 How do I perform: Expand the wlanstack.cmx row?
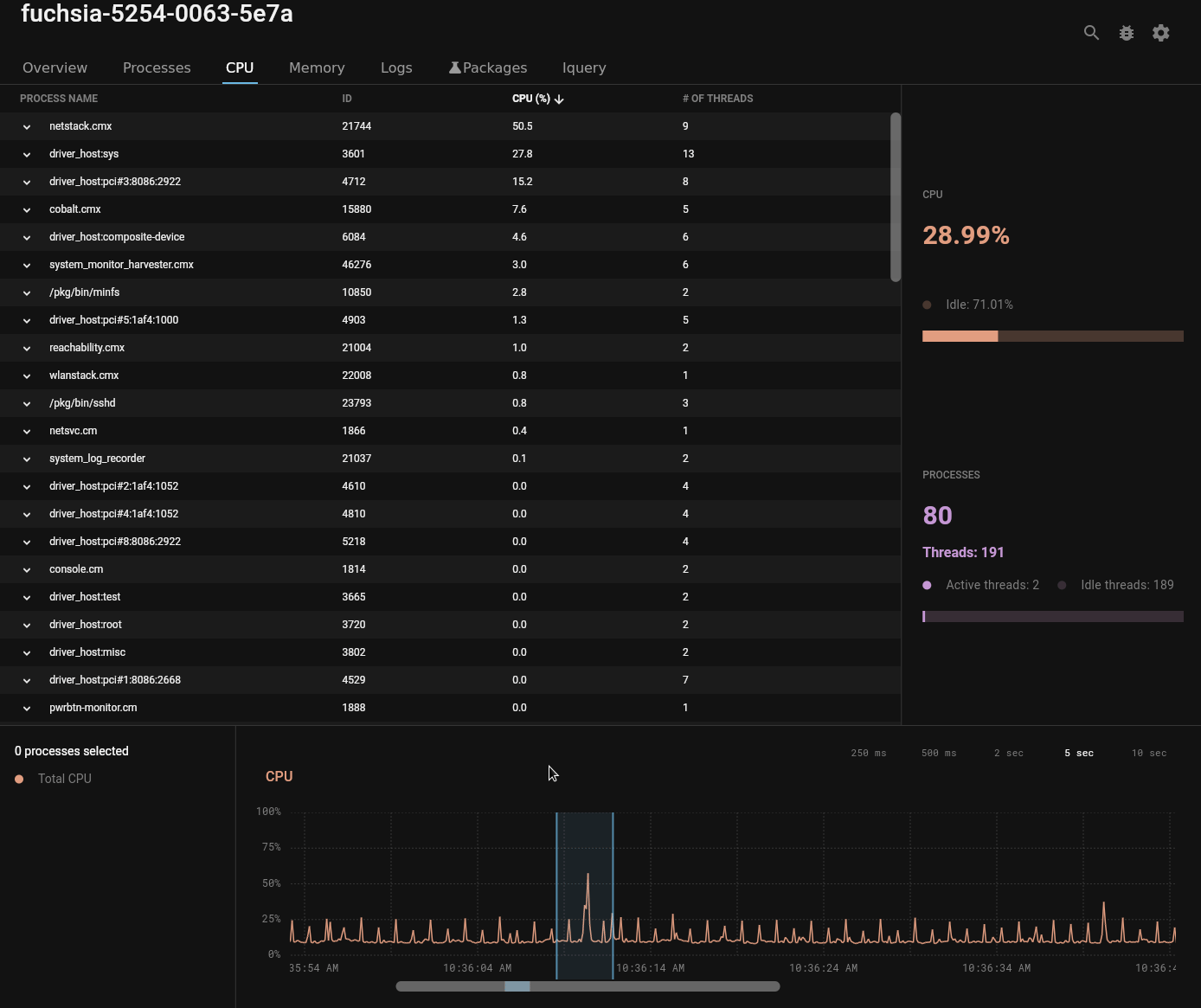click(27, 376)
